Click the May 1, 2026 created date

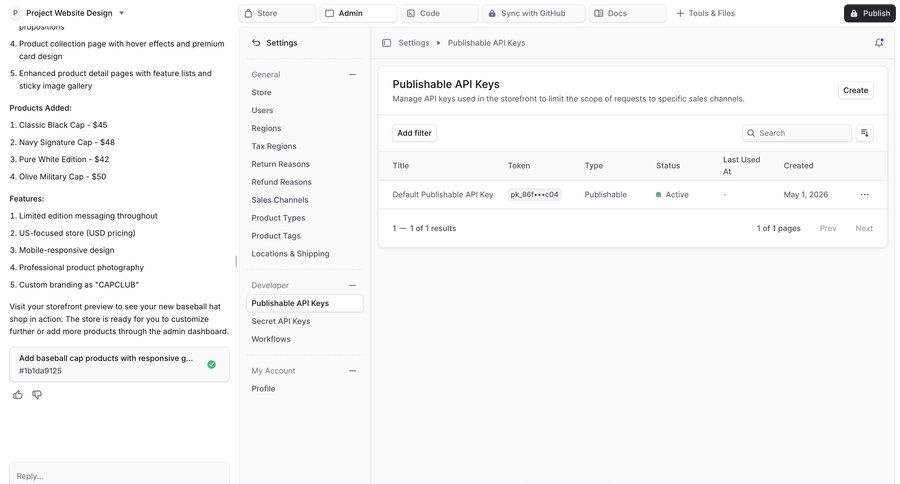point(806,195)
